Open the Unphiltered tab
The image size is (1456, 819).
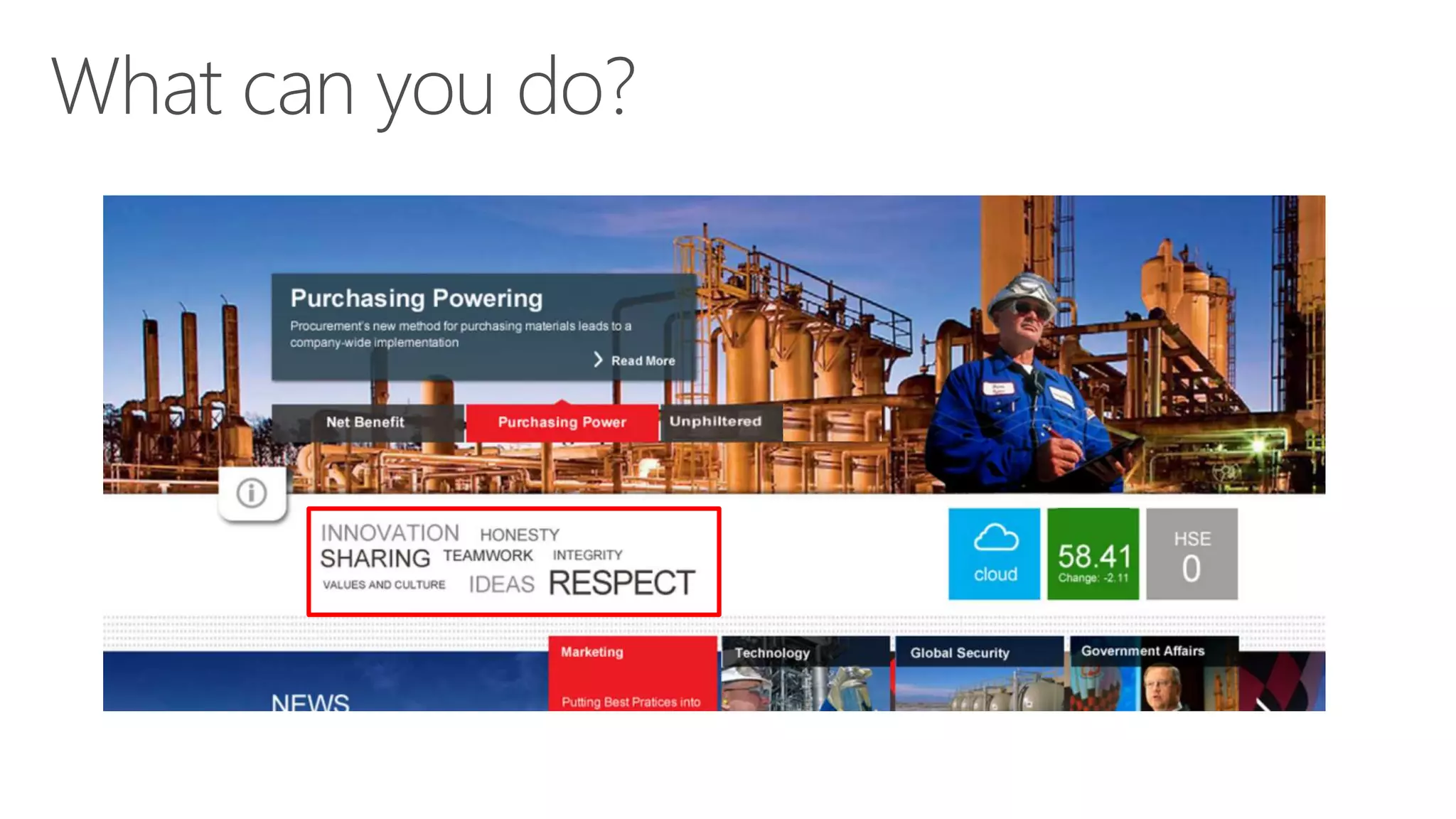click(715, 422)
